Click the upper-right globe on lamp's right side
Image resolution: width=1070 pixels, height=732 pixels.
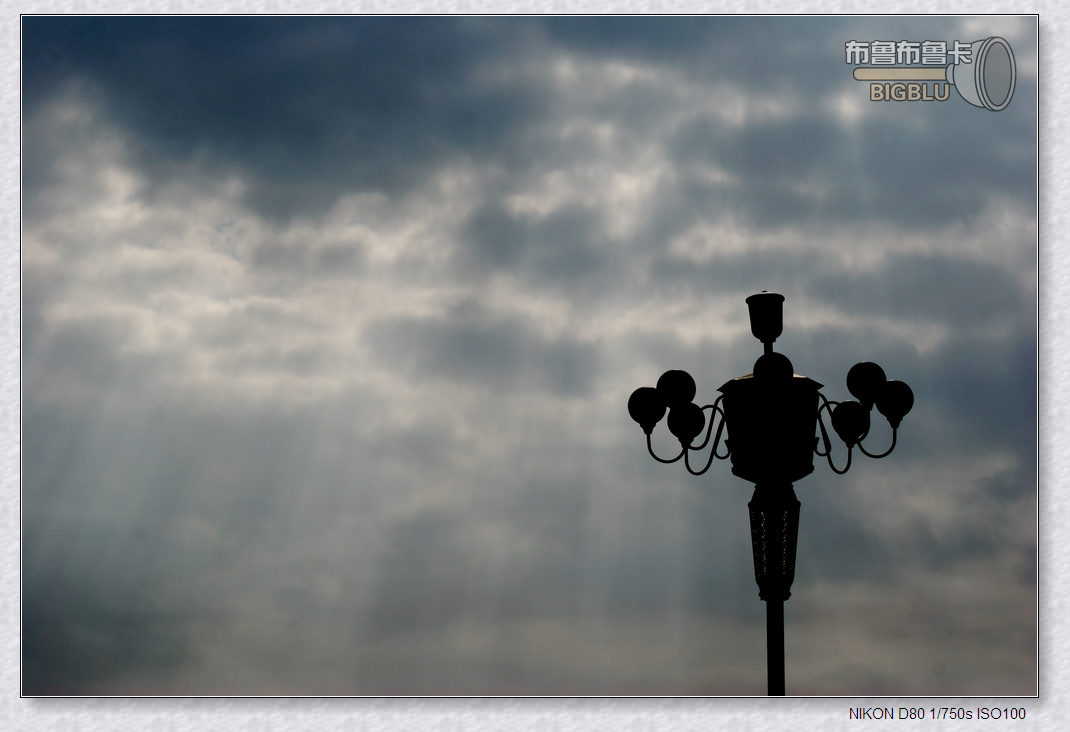(865, 380)
